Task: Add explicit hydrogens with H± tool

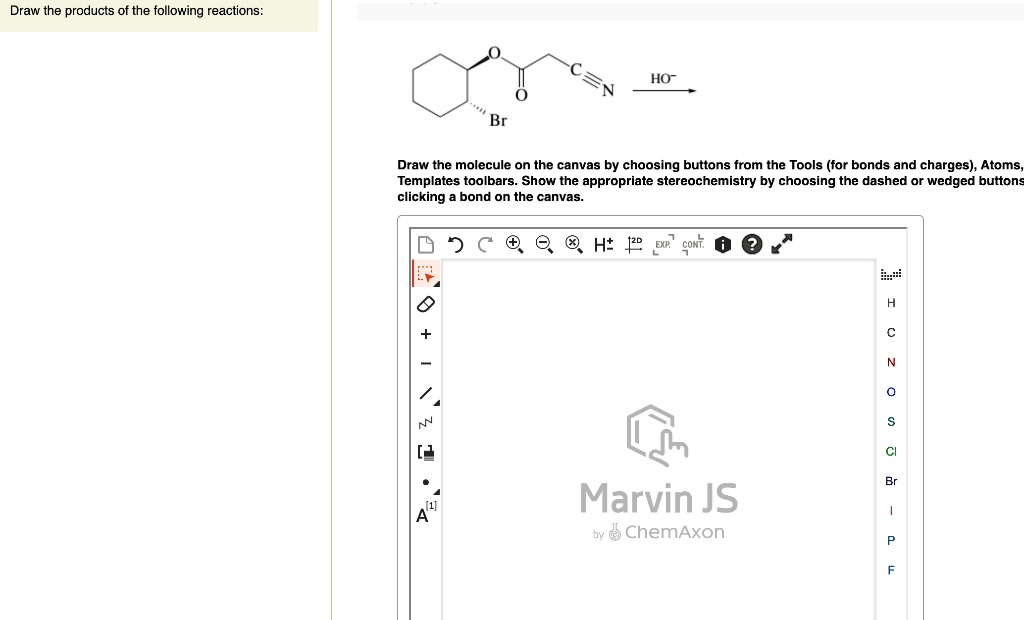Action: 601,244
